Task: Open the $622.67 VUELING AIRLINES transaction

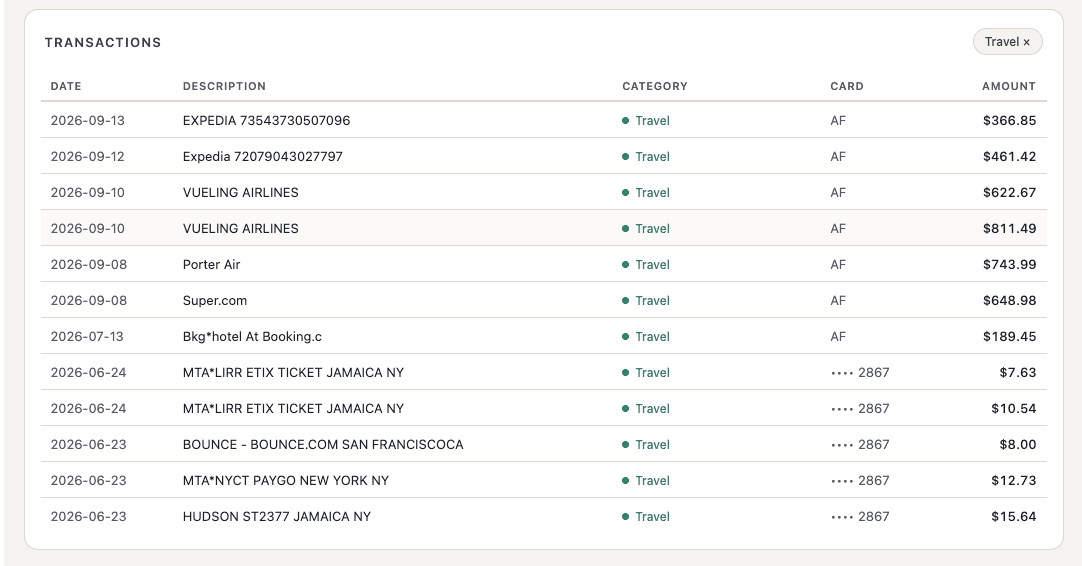Action: pos(544,192)
